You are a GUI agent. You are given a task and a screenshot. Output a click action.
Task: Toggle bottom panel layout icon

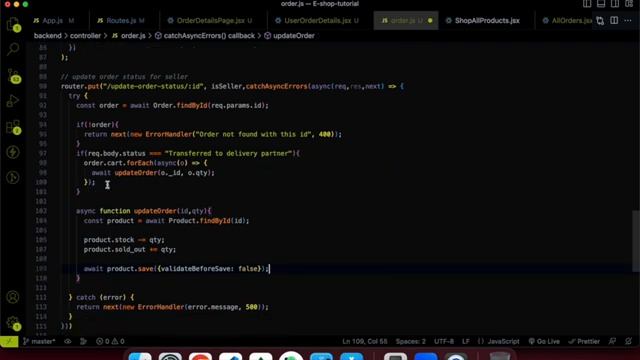(601, 4)
